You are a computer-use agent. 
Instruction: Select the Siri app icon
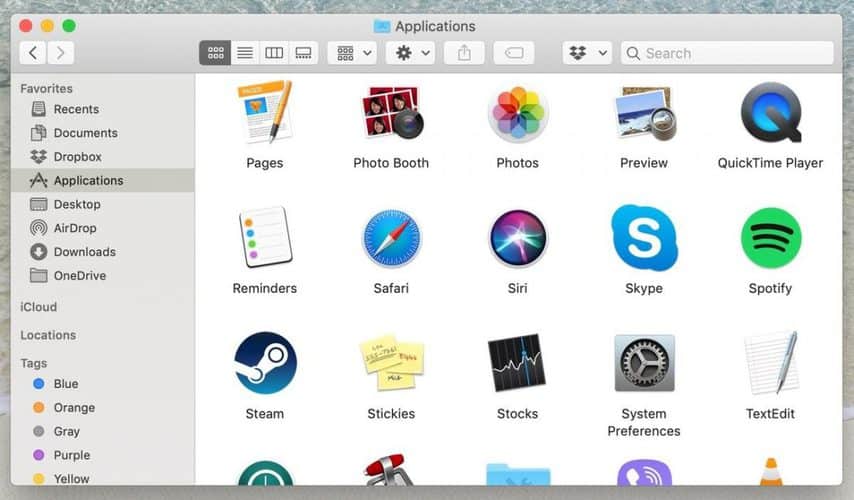(x=517, y=239)
